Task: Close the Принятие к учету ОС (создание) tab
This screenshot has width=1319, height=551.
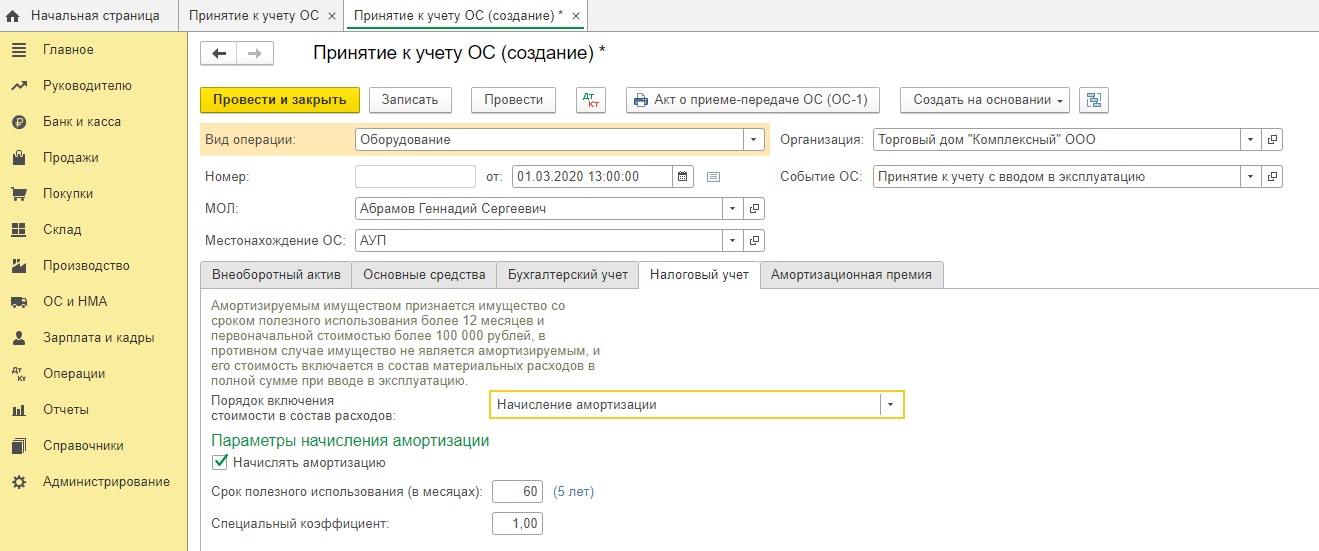Action: [x=576, y=16]
